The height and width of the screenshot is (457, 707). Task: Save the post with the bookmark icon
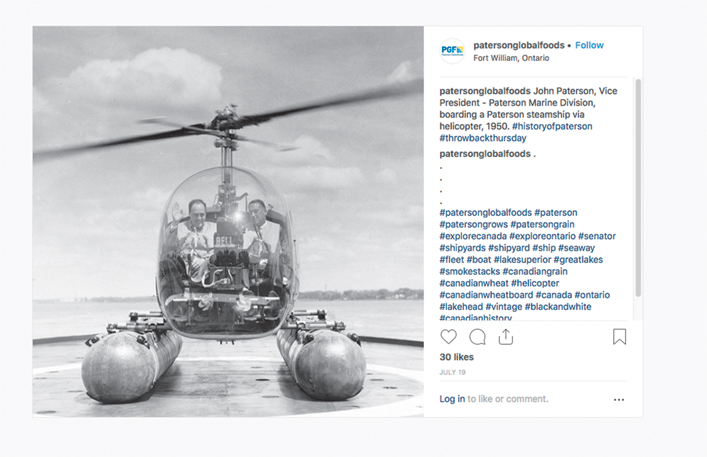click(620, 337)
